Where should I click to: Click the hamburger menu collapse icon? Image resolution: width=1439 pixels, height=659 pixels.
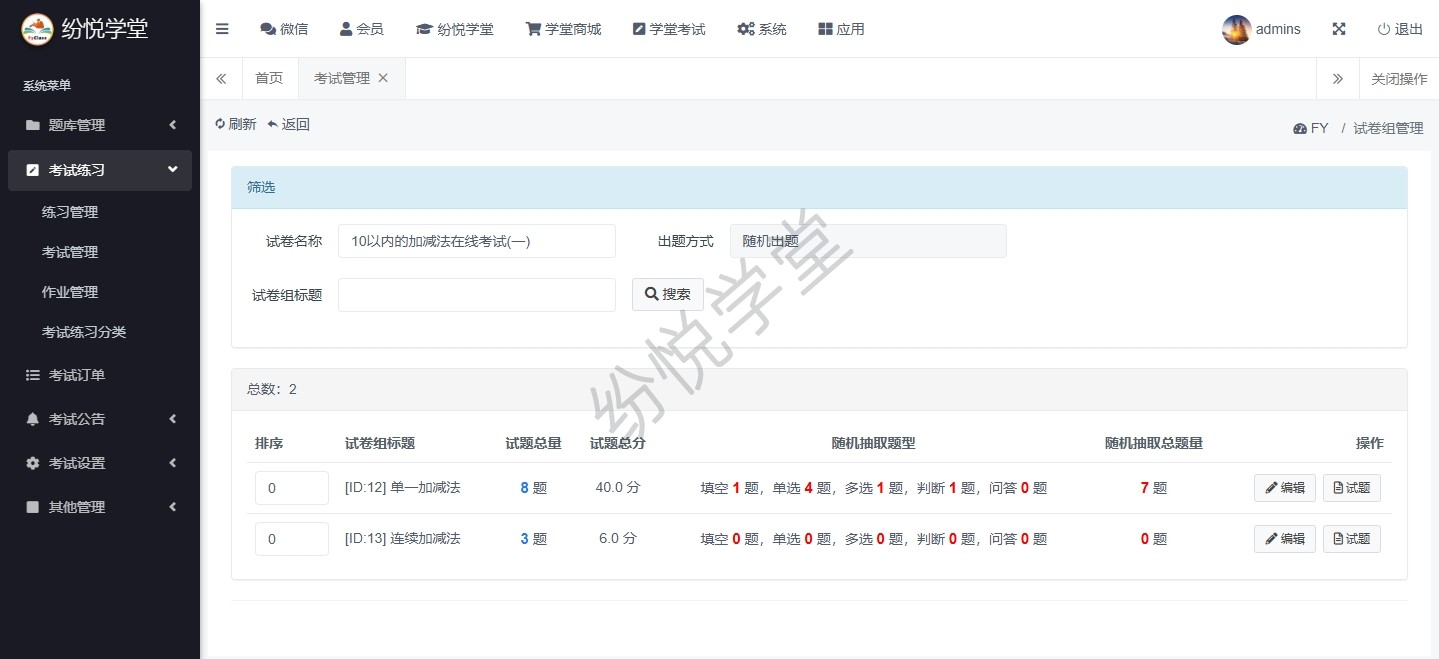(222, 29)
